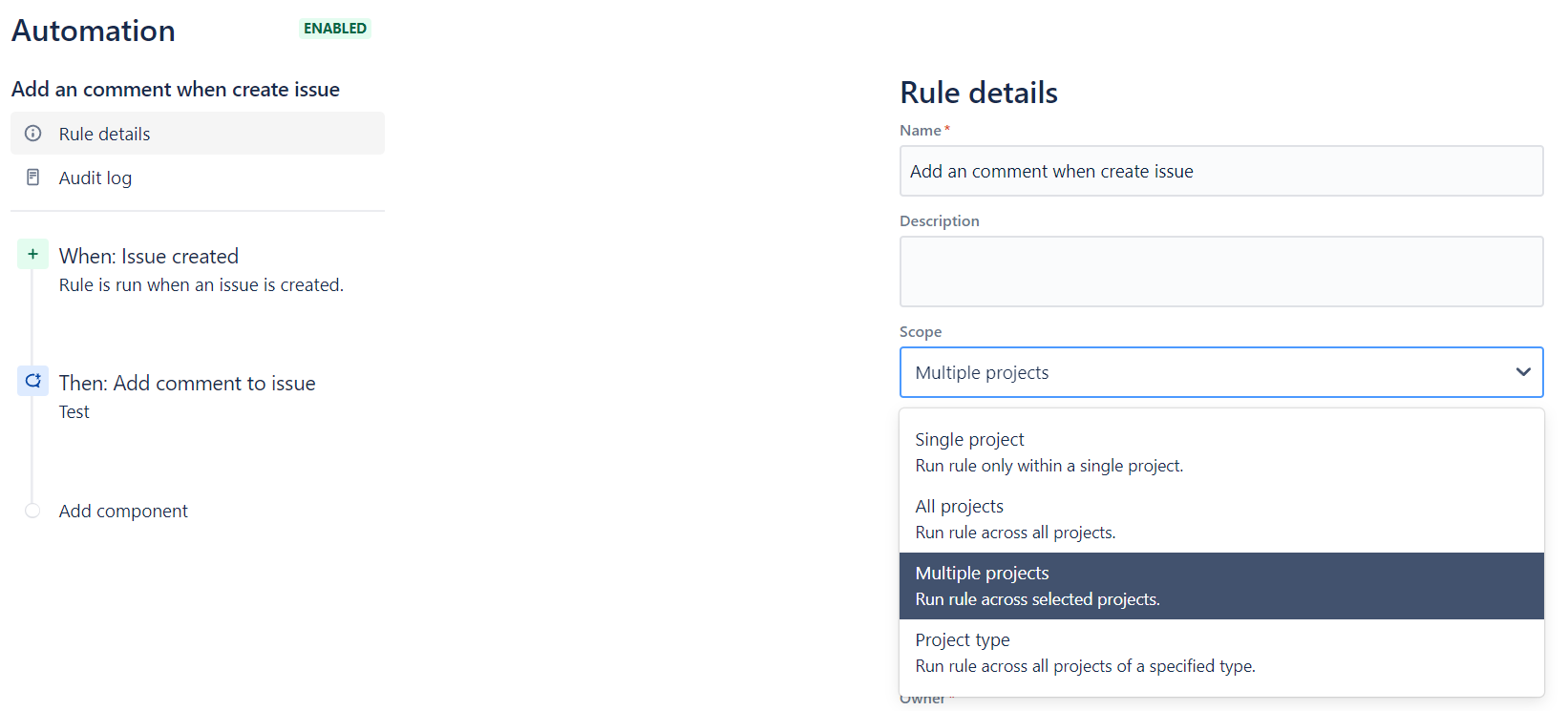Click the Then: Add comment to issue action

coord(187,383)
